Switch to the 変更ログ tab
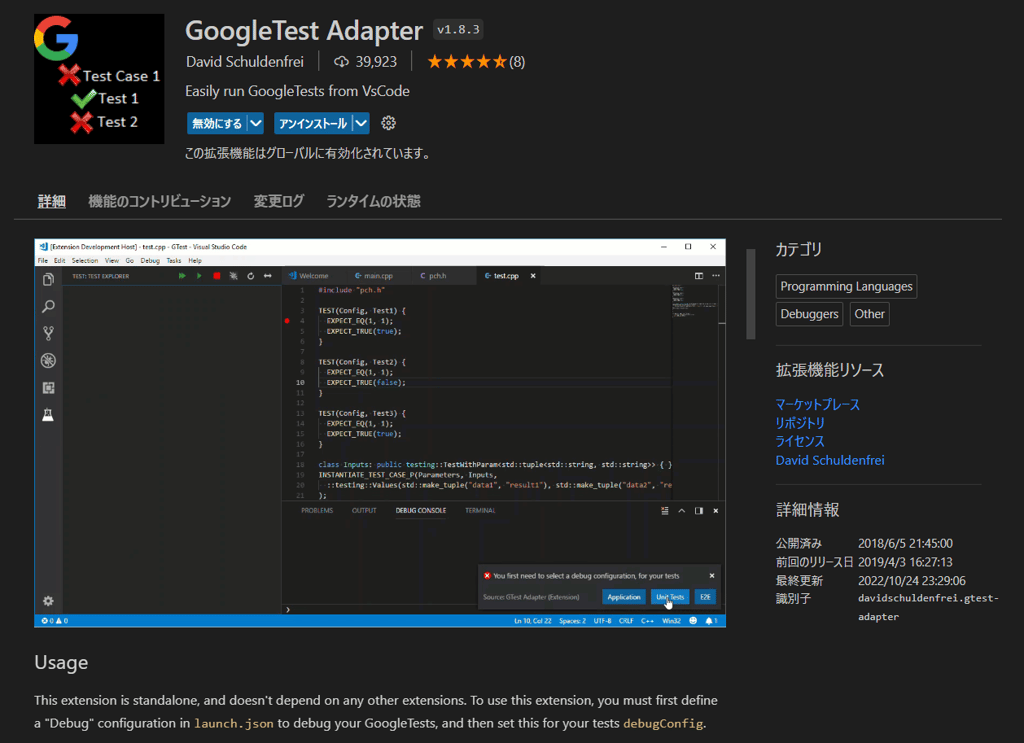This screenshot has width=1024, height=743. [x=278, y=200]
